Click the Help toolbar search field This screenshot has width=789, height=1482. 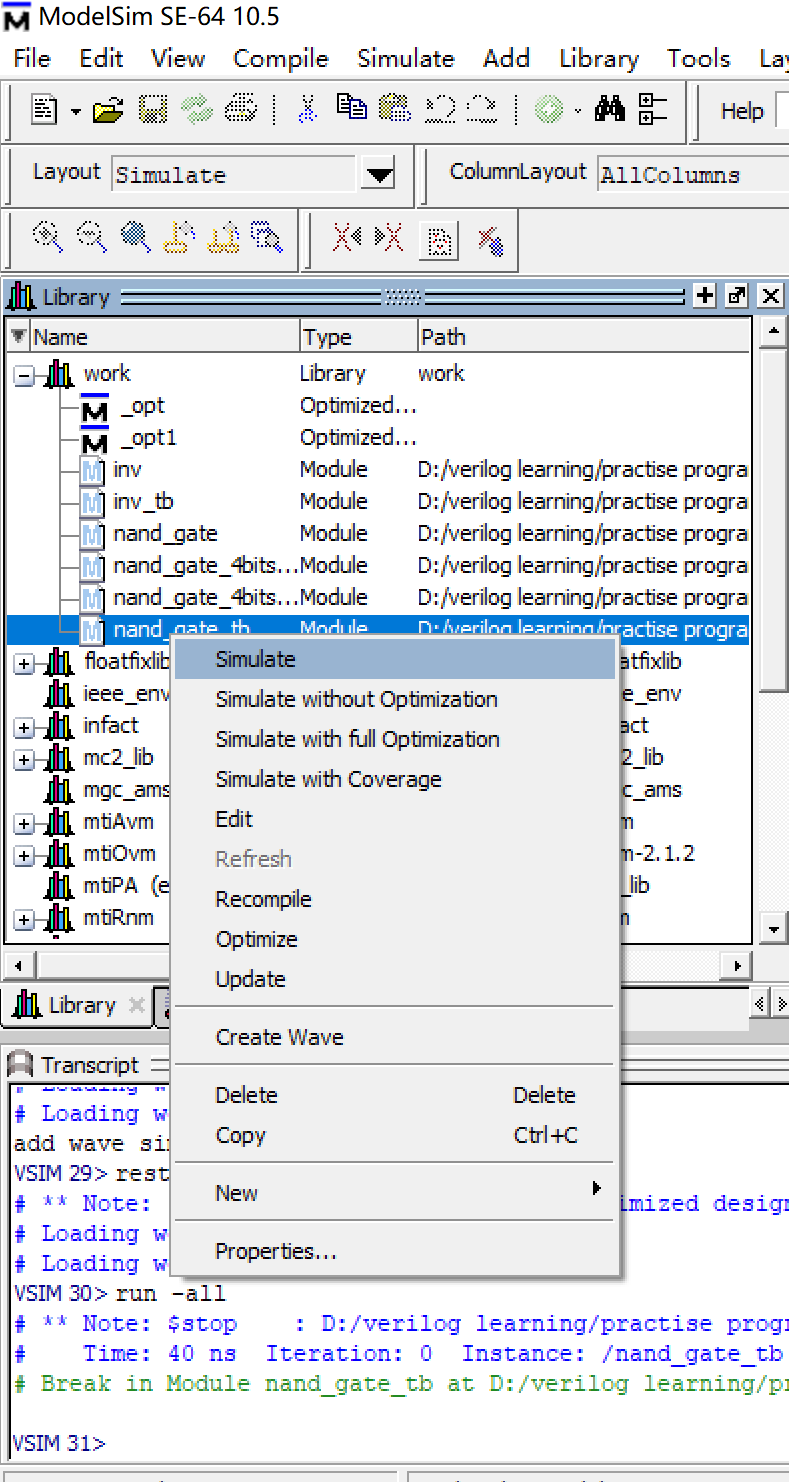point(783,111)
